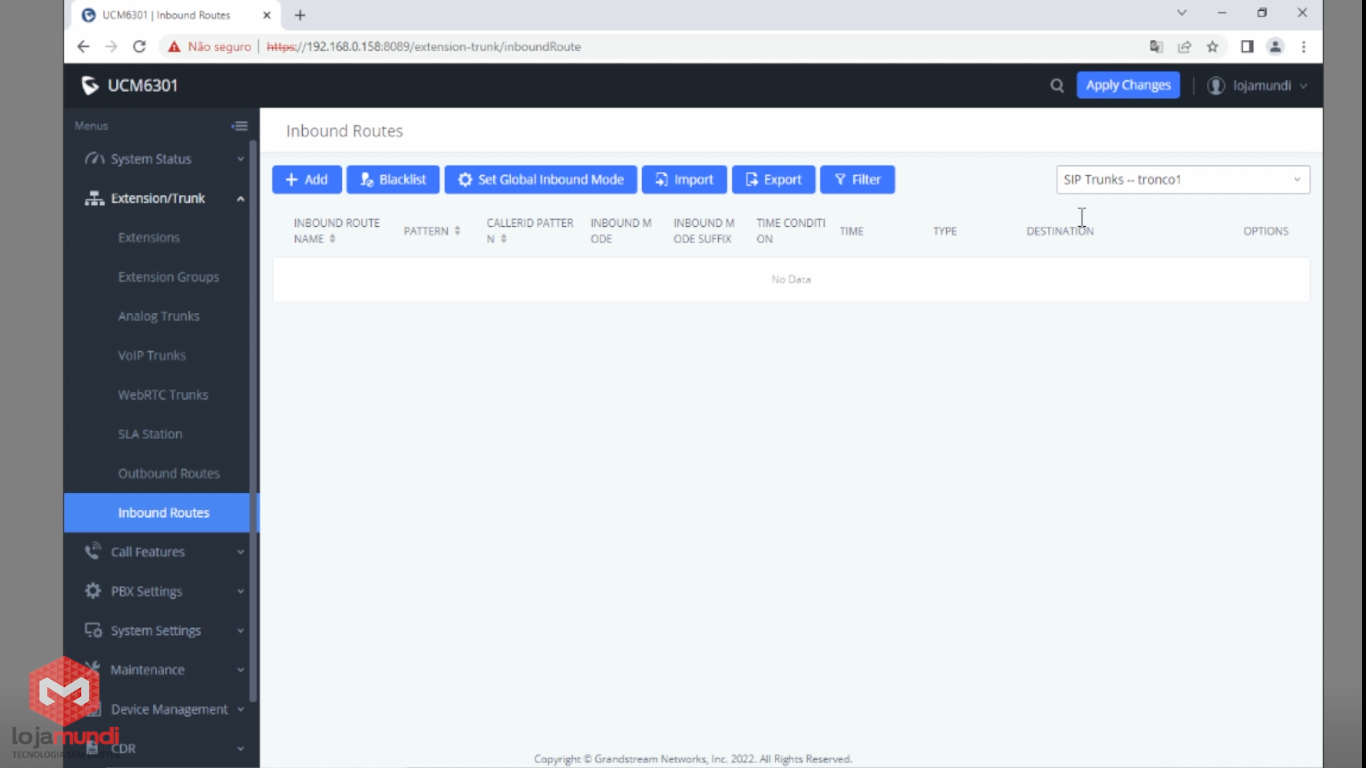Click Add to create inbound route

[307, 180]
